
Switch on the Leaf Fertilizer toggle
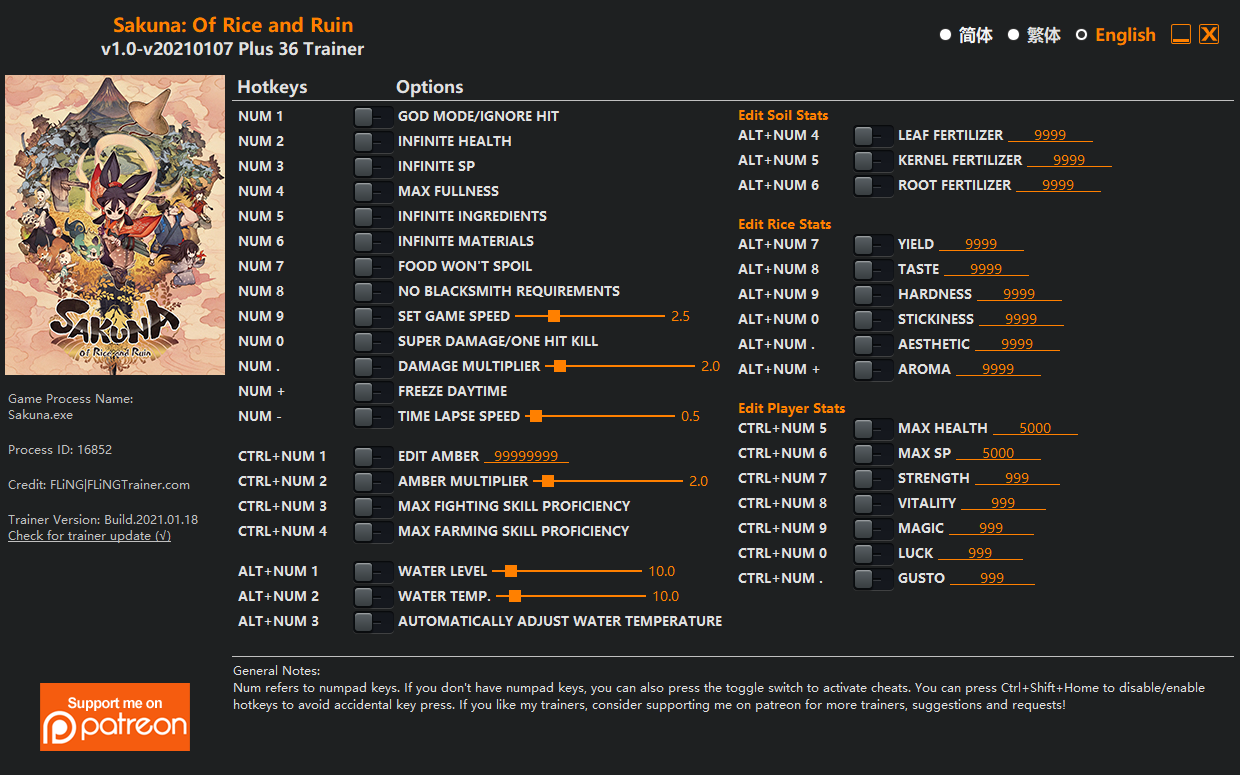point(873,135)
